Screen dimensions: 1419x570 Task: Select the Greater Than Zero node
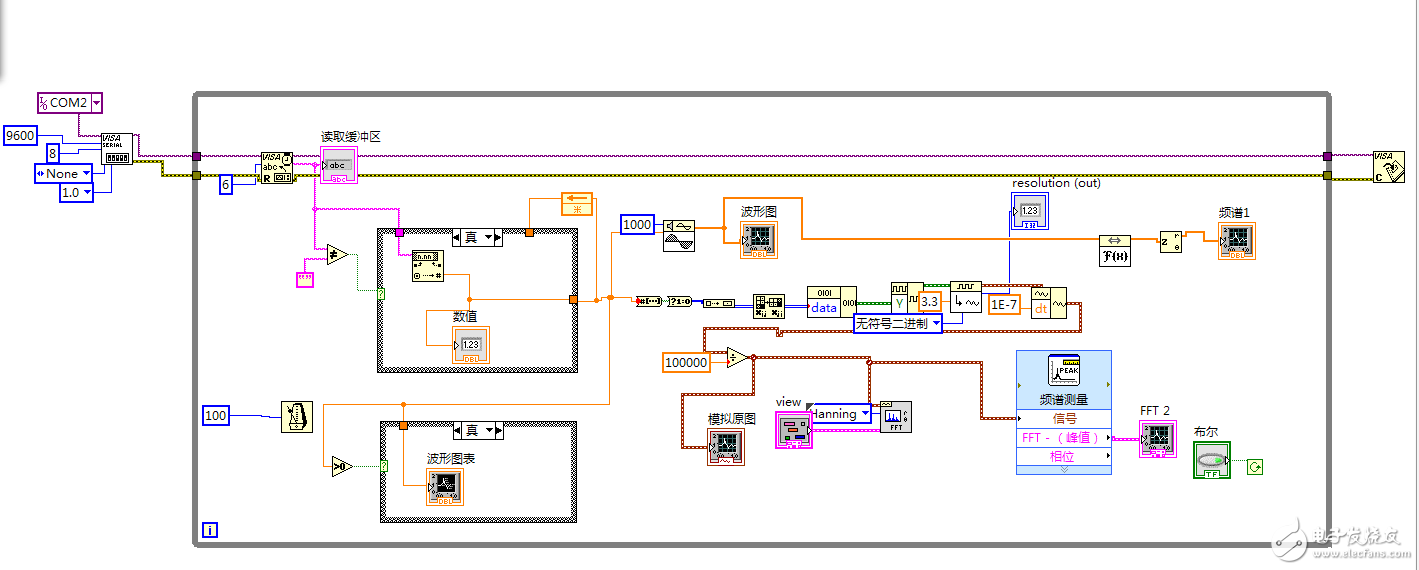point(343,465)
